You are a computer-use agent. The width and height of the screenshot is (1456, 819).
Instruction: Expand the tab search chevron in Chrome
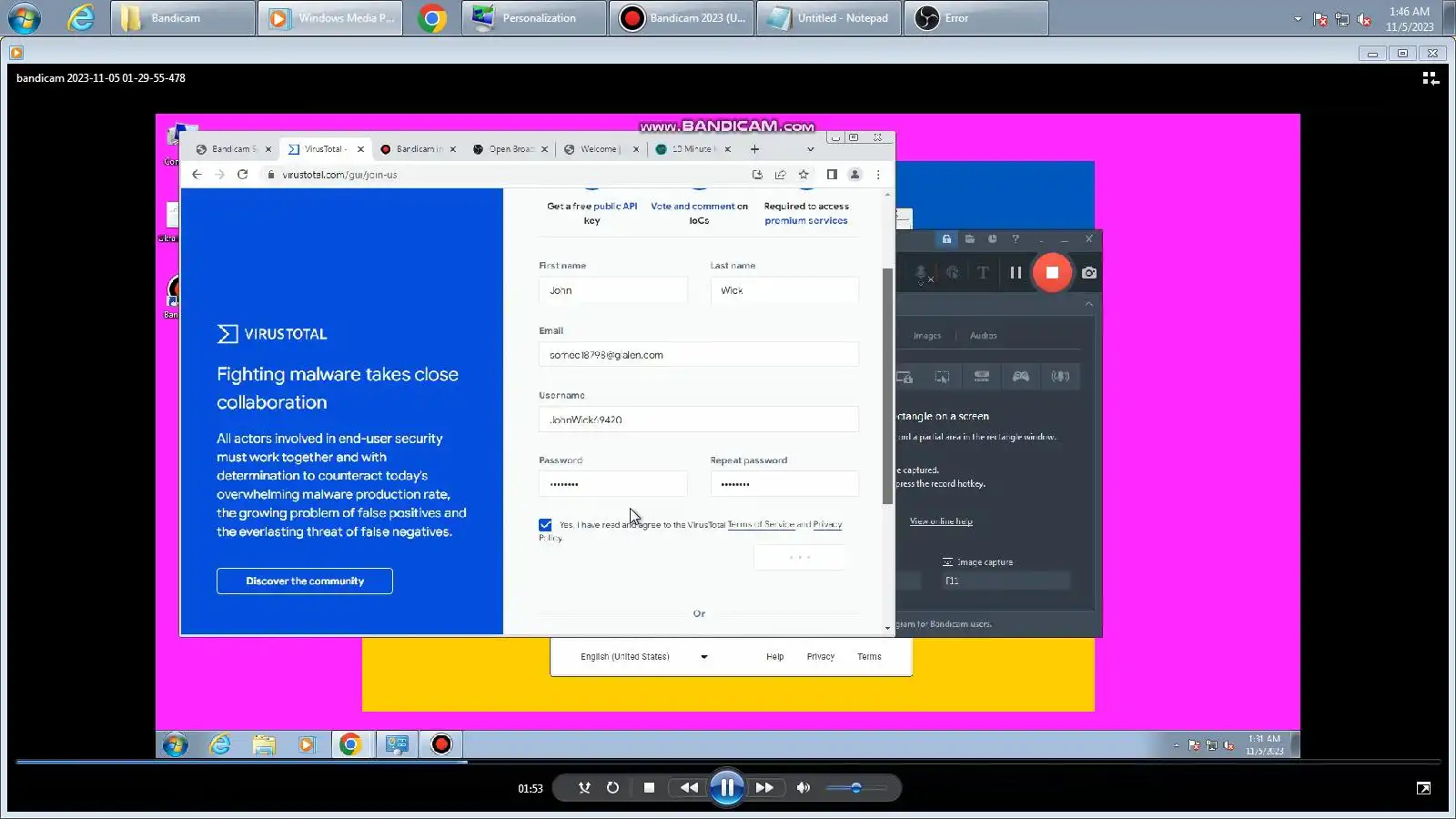(x=810, y=149)
